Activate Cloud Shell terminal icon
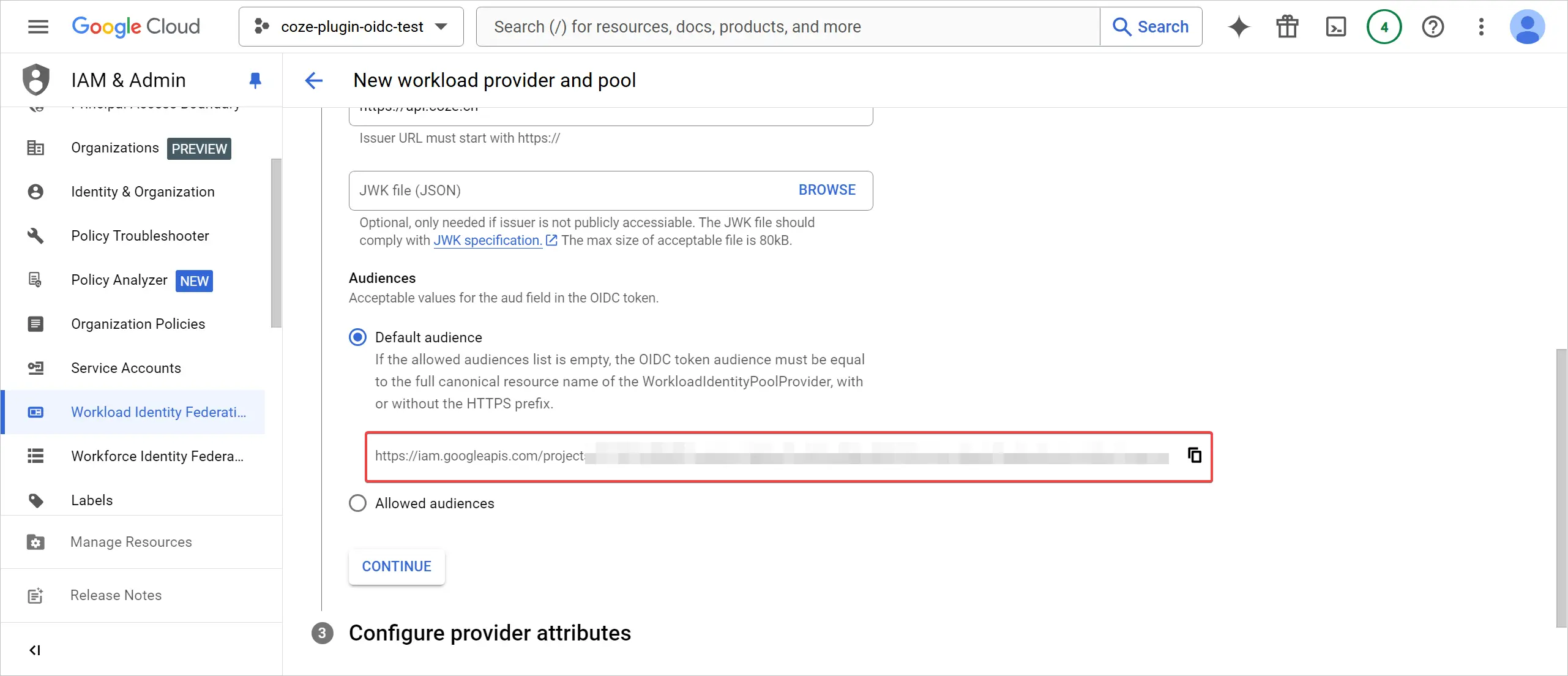1568x676 pixels. click(1335, 27)
